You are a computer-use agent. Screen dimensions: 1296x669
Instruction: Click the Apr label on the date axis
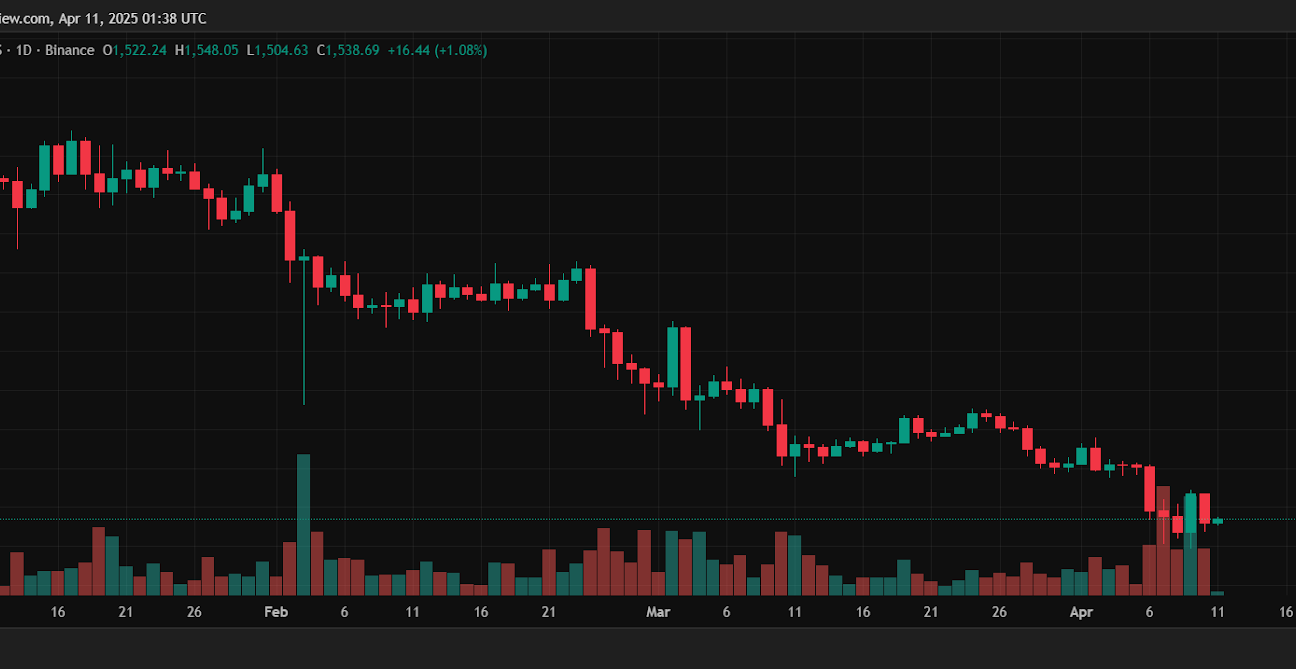[1081, 612]
